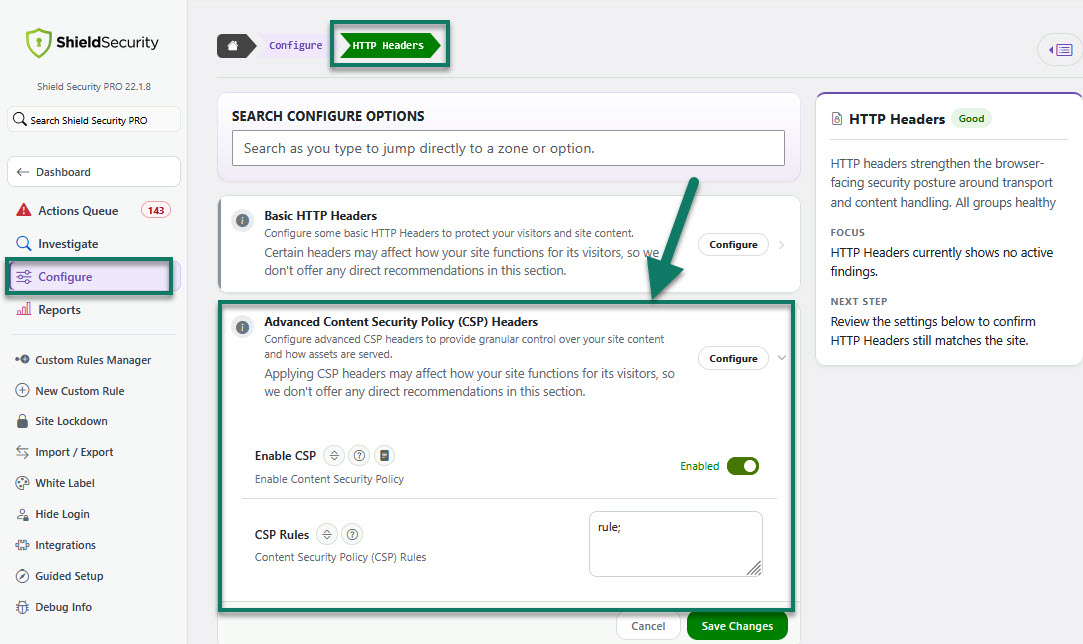
Task: Open the CSP Rules help question icon
Action: pos(352,534)
